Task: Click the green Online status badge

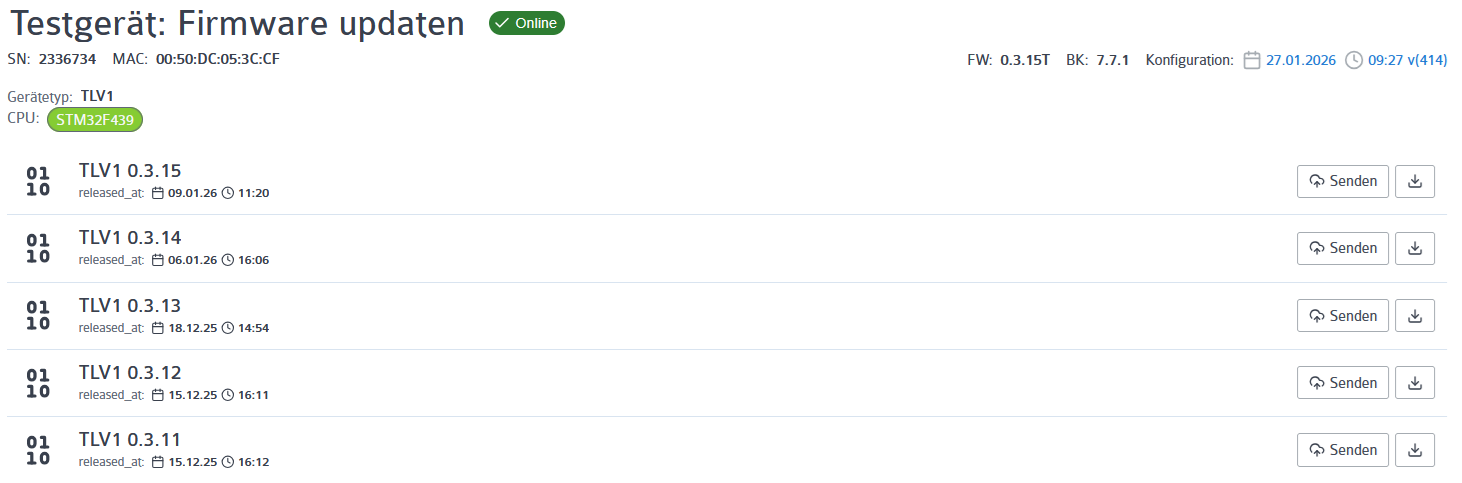Action: coord(526,23)
